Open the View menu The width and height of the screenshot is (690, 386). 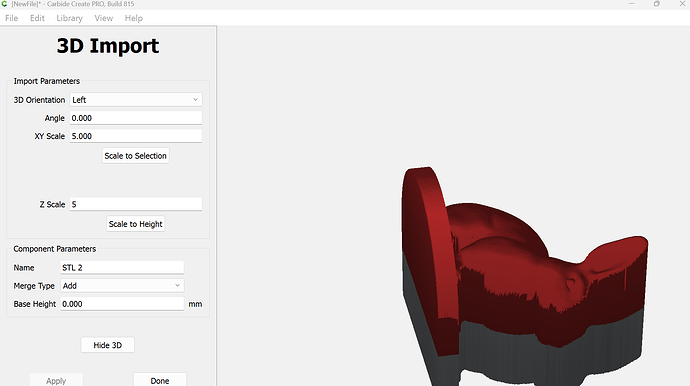coord(104,18)
